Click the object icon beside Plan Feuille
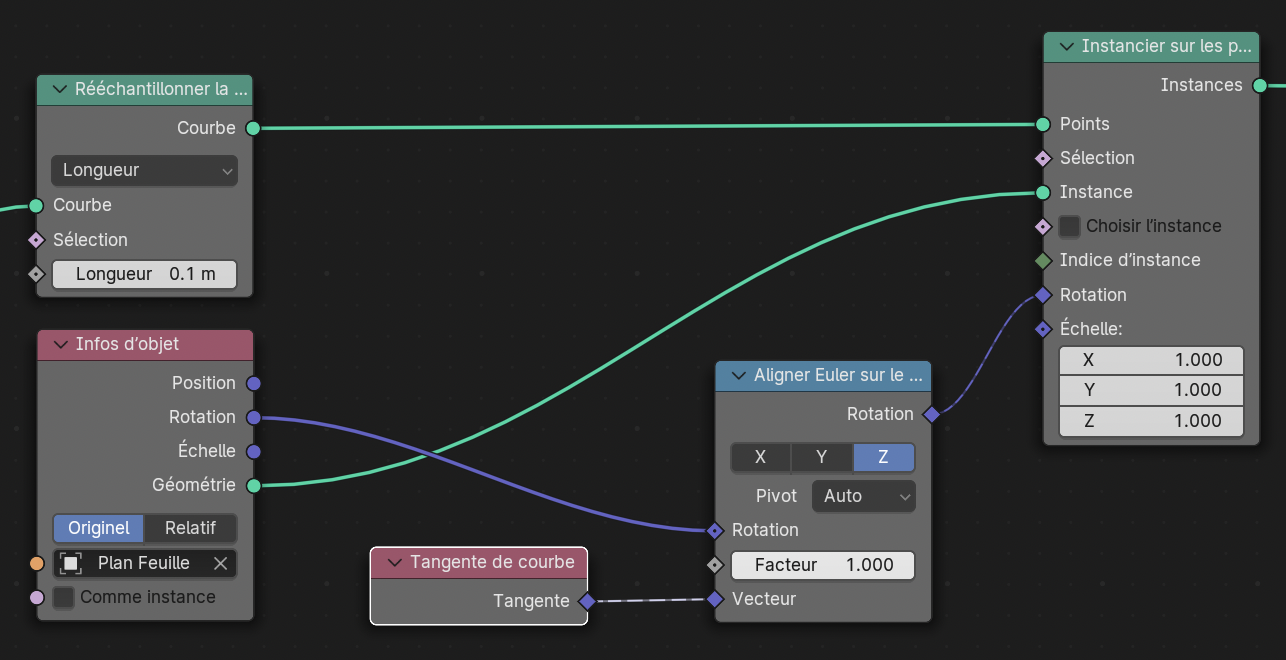 [71, 564]
